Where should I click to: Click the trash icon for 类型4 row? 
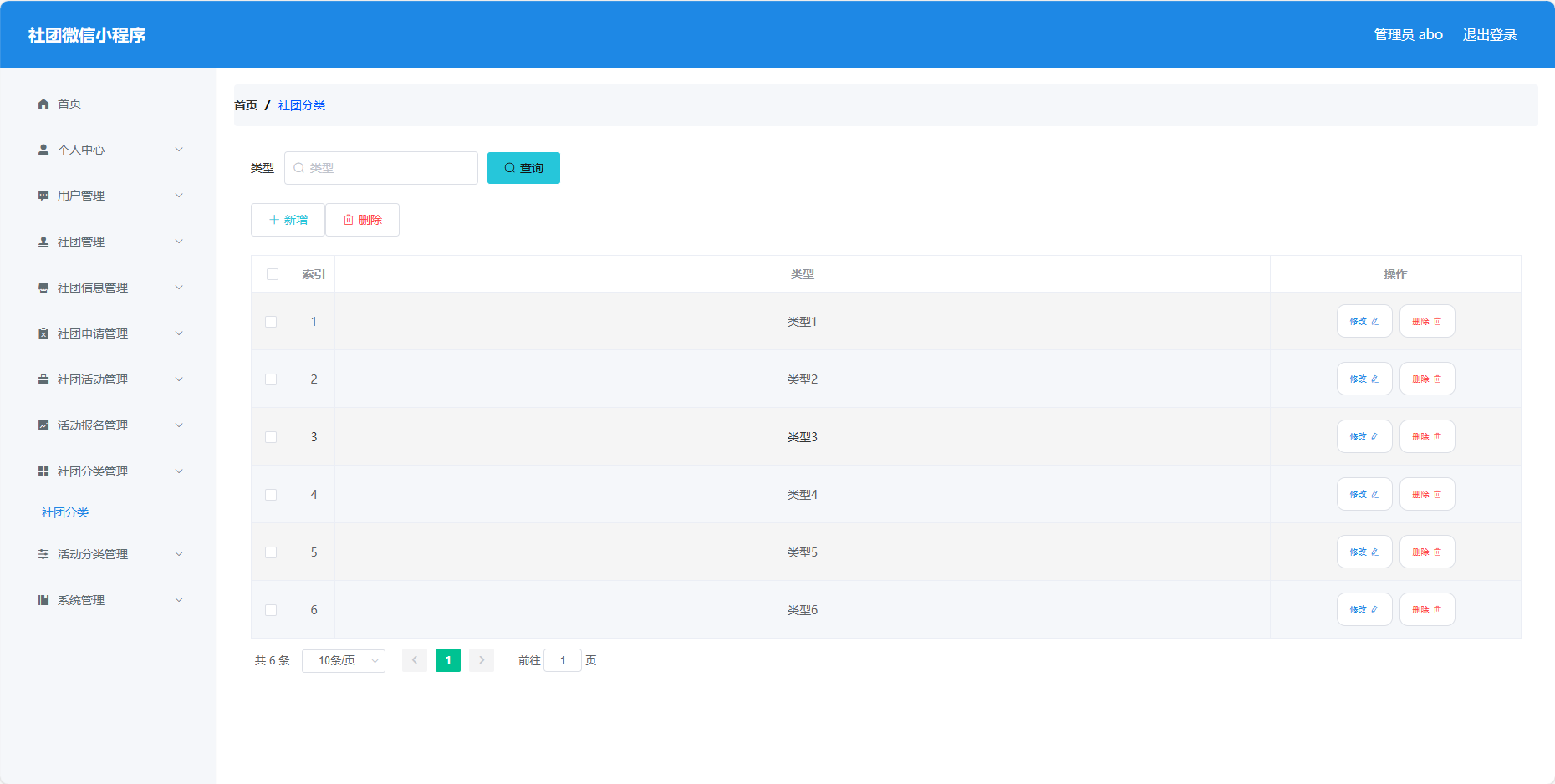1437,495
